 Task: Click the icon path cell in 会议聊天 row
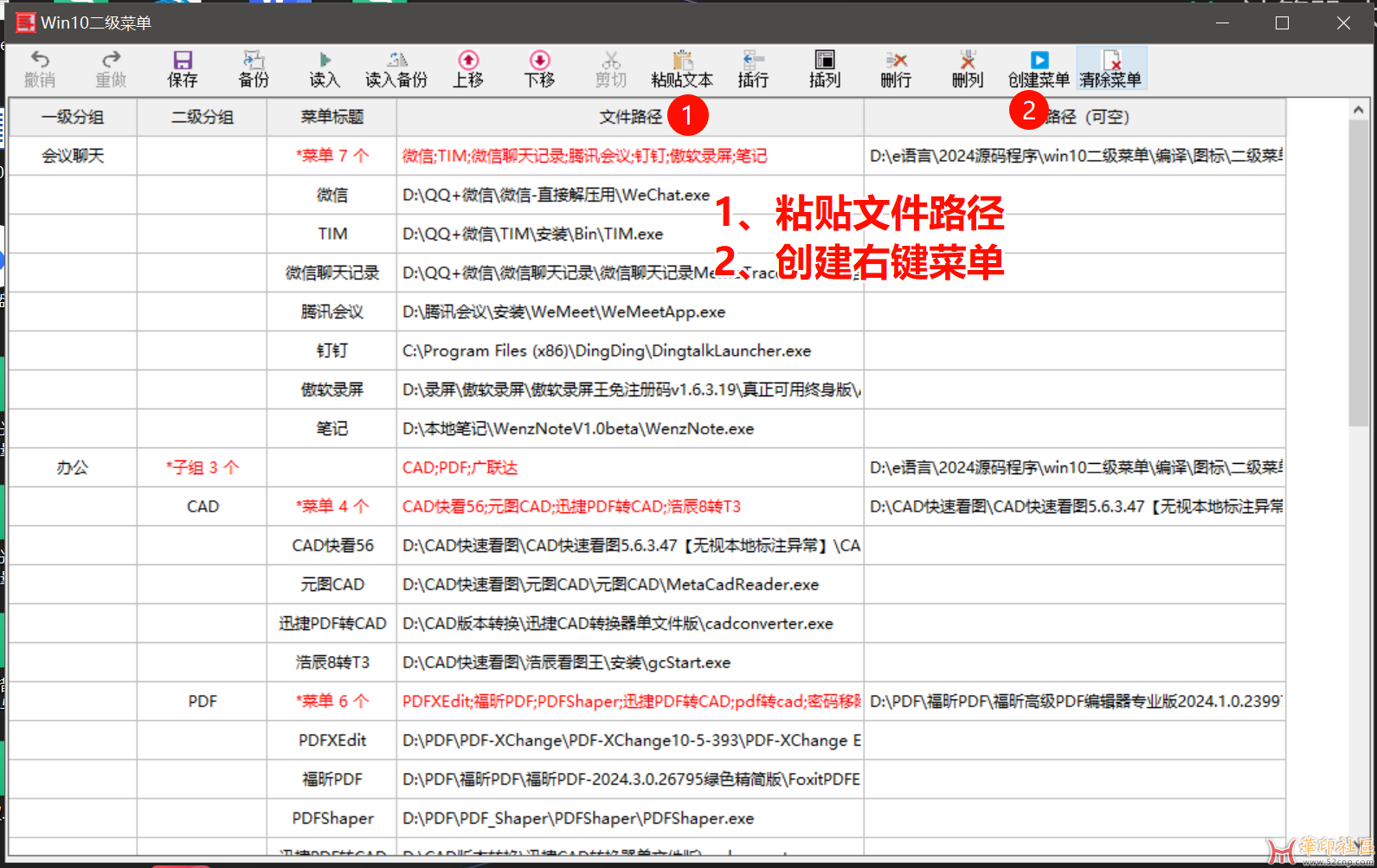[1075, 156]
